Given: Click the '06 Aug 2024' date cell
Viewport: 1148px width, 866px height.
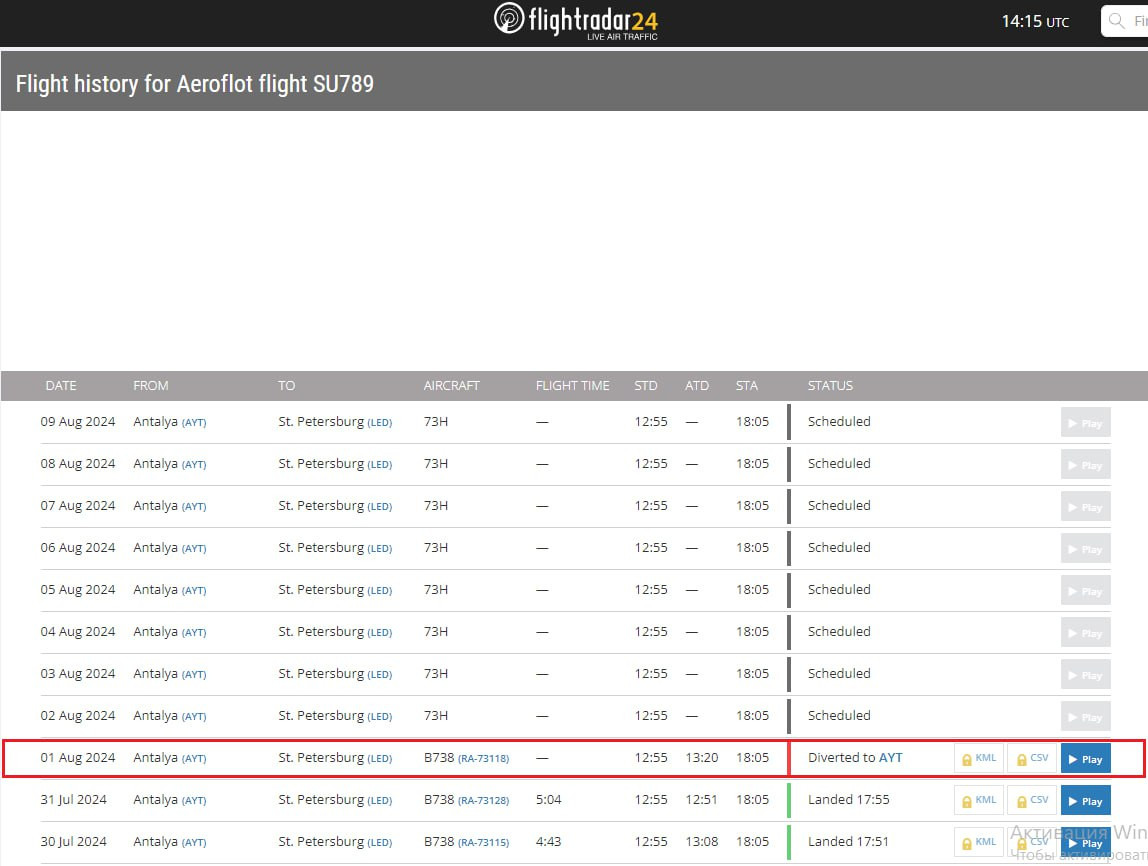Looking at the screenshot, I should 78,548.
